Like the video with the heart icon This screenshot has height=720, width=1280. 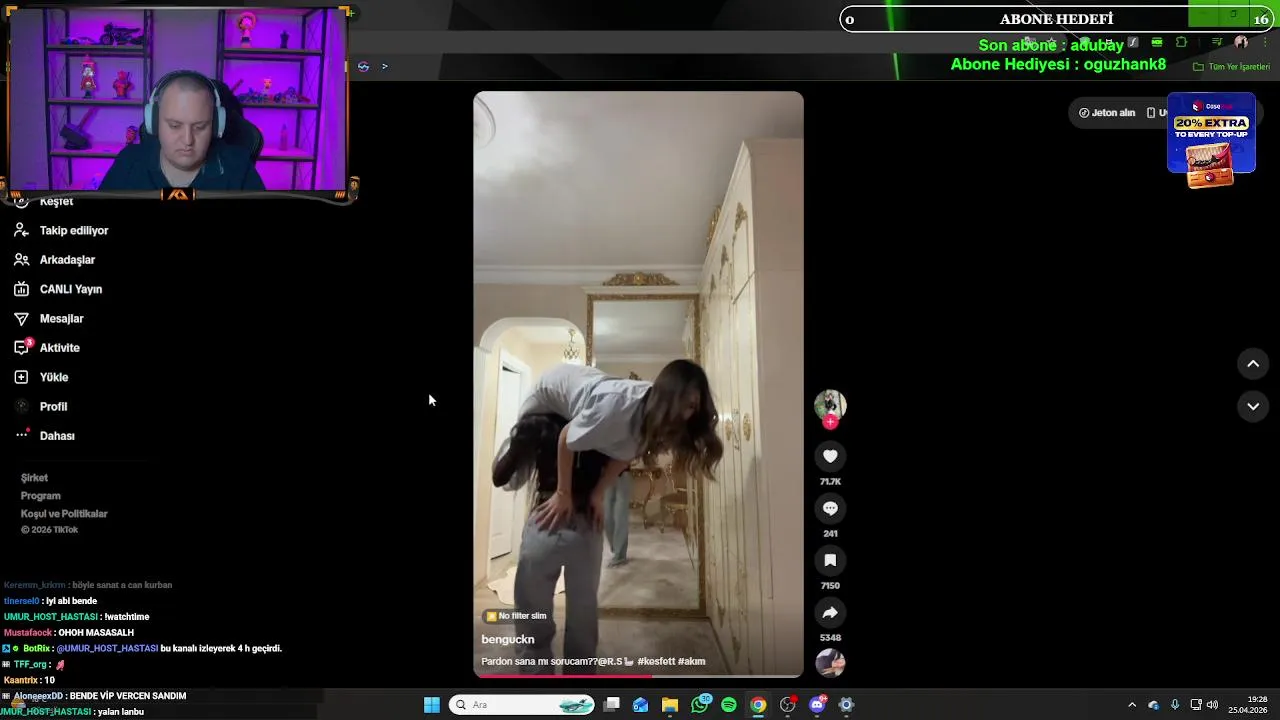click(830, 456)
